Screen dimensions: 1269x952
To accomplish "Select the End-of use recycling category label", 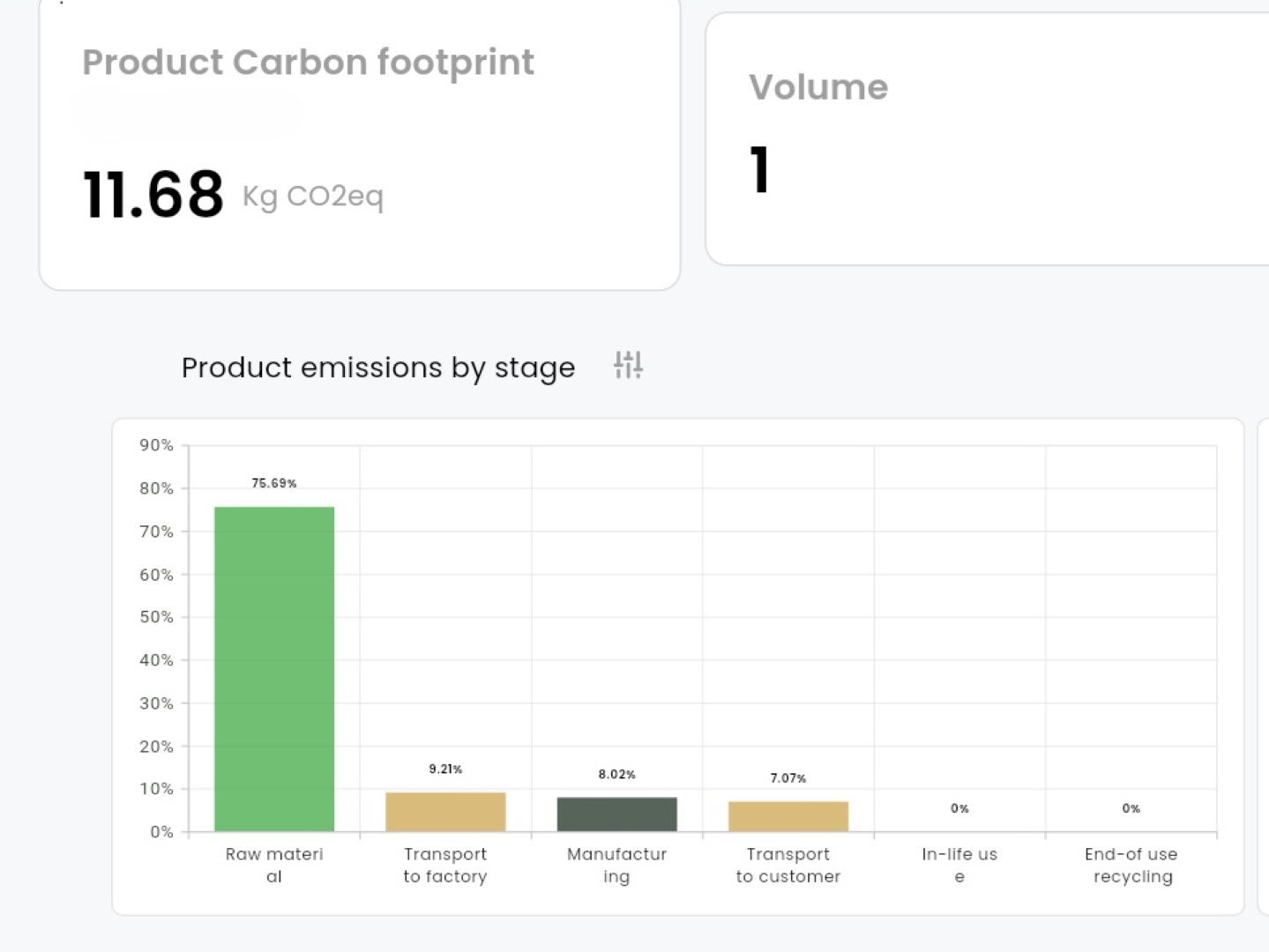I will coord(1131,865).
